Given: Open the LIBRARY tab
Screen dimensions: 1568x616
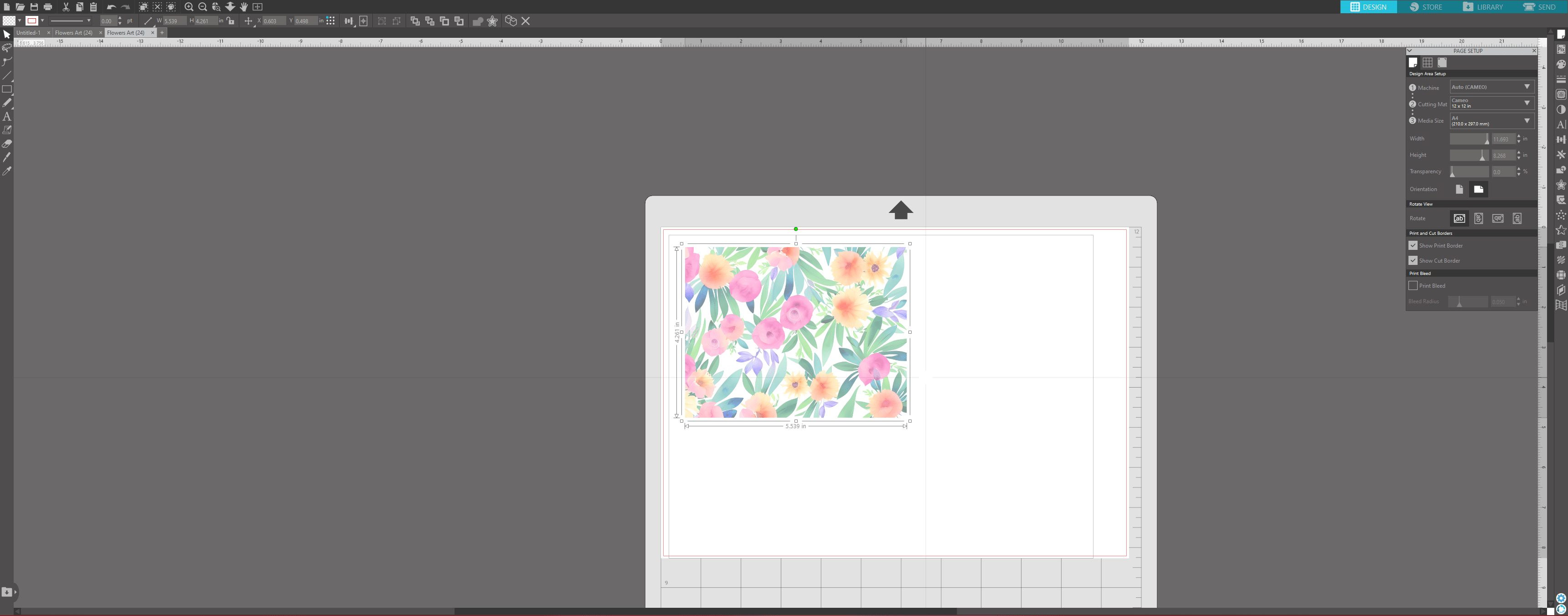Looking at the screenshot, I should coord(1482,7).
